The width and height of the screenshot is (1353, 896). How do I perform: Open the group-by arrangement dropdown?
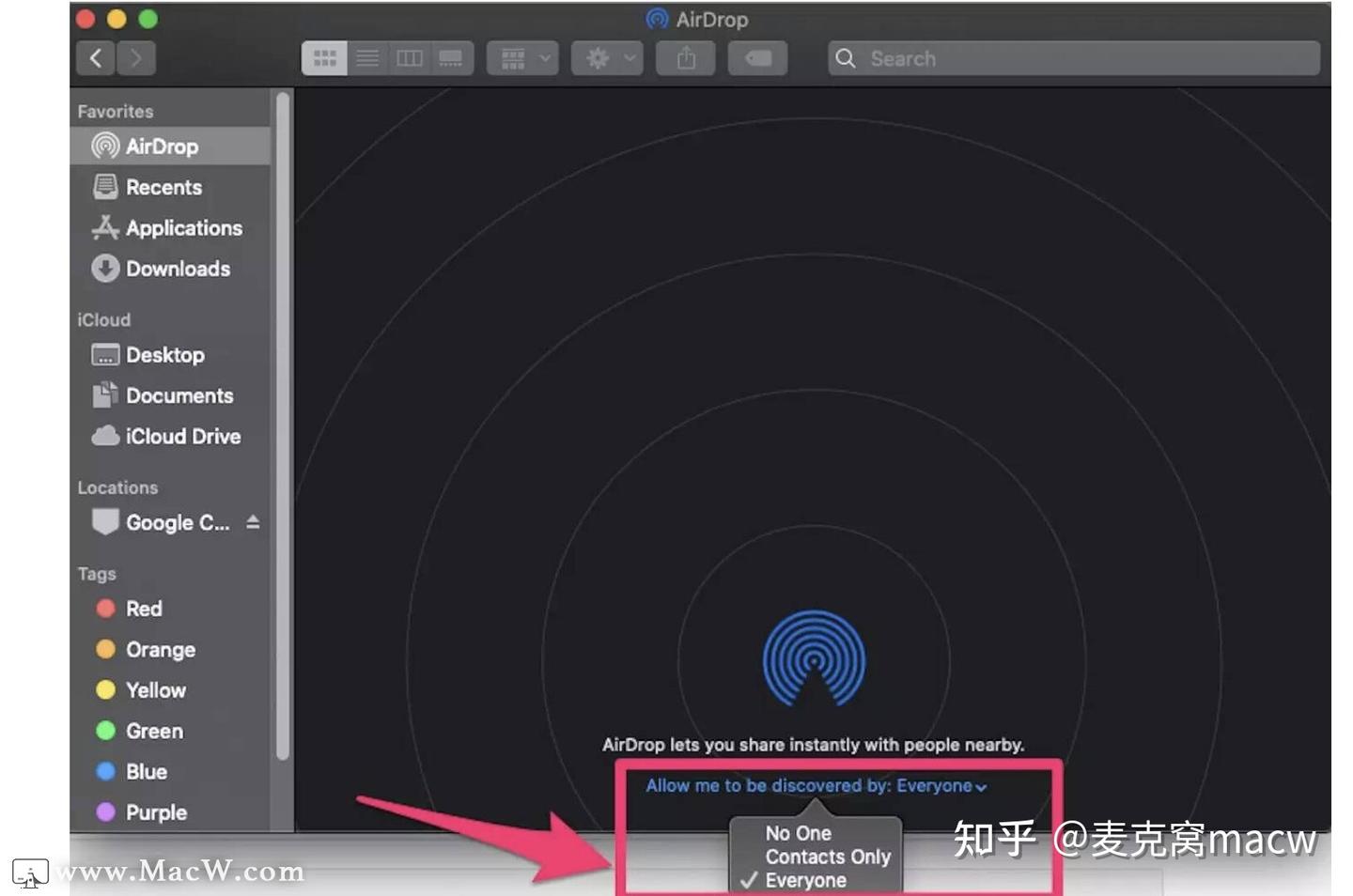pyautogui.click(x=523, y=58)
